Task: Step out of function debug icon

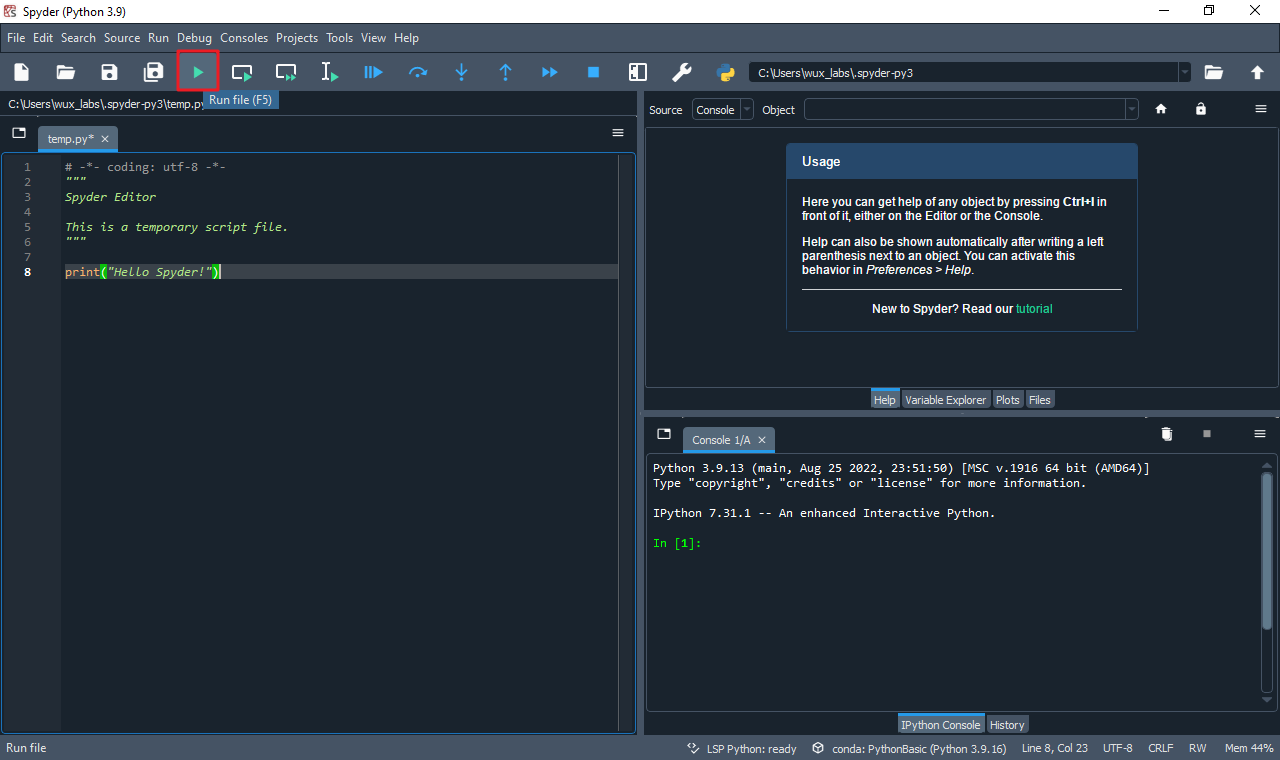Action: pos(506,72)
